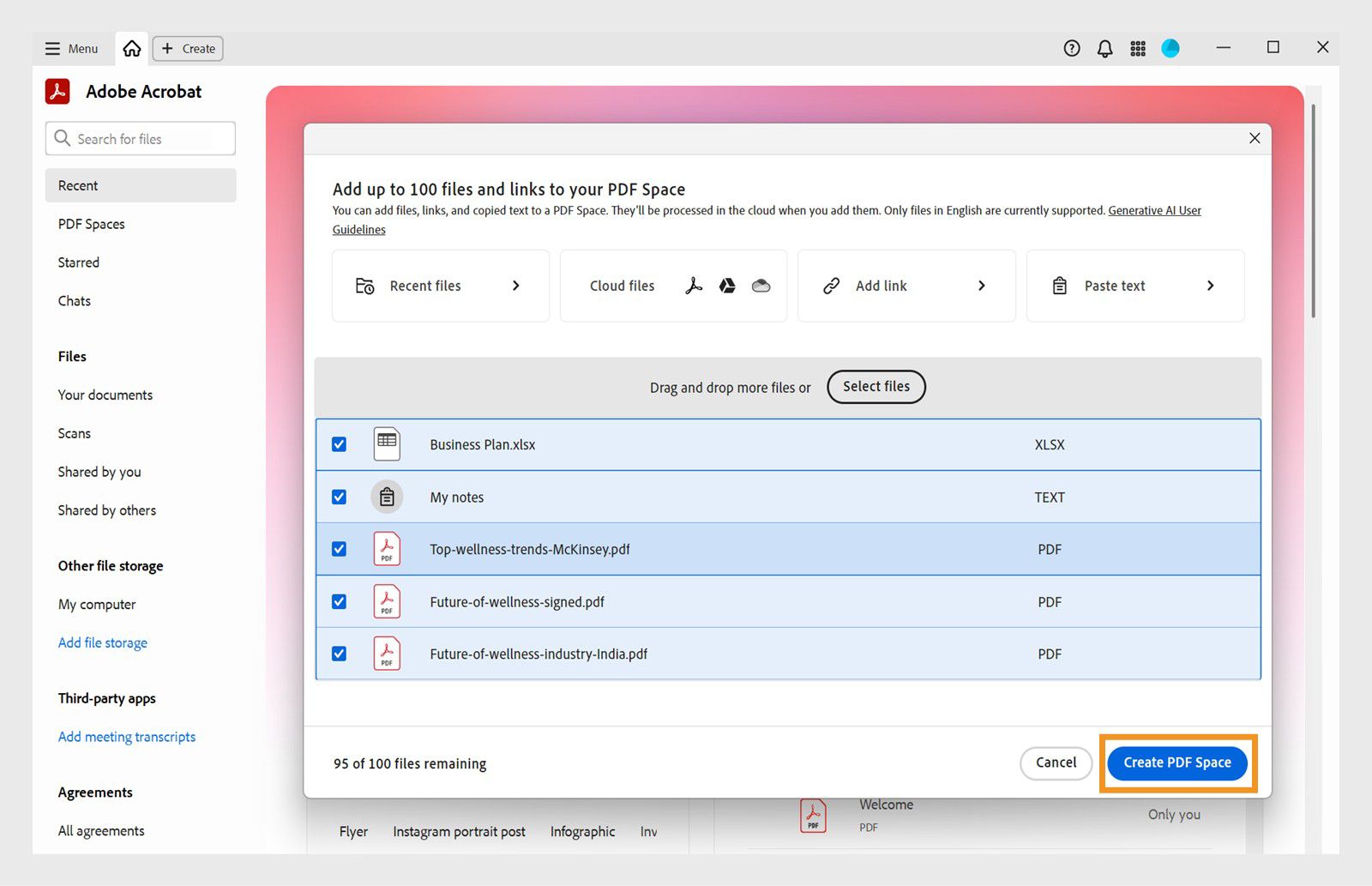Viewport: 1372px width, 886px height.
Task: Click the Create PDF Space button
Action: click(x=1176, y=762)
